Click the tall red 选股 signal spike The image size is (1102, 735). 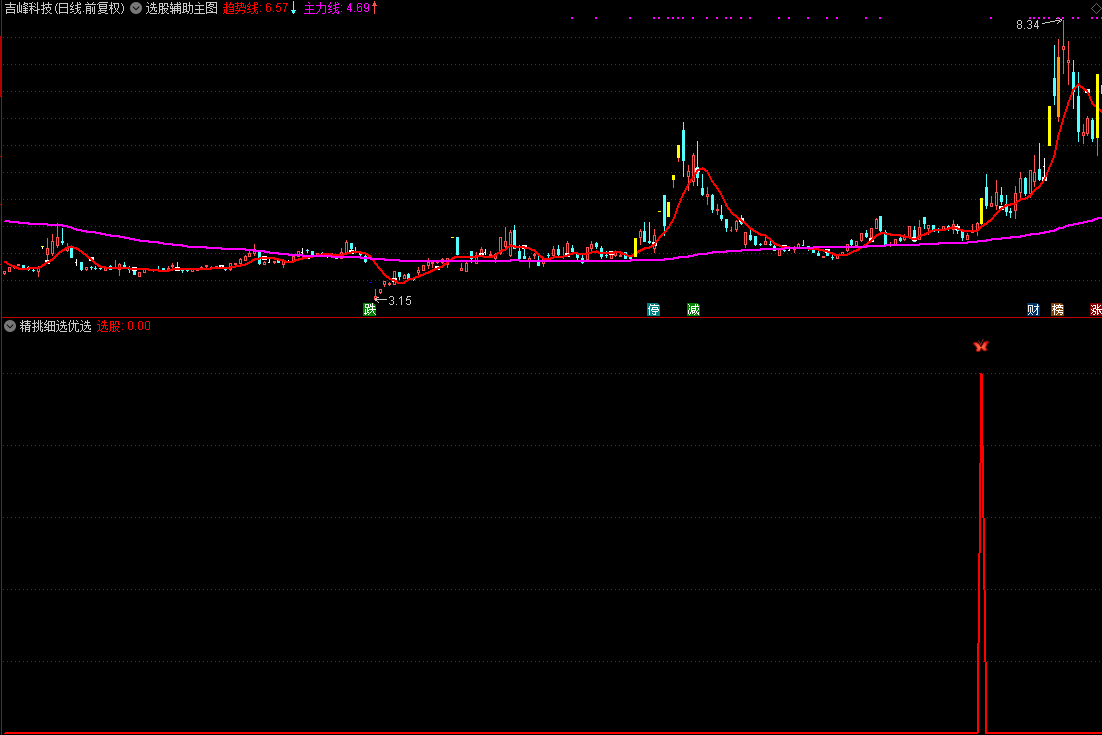click(982, 550)
